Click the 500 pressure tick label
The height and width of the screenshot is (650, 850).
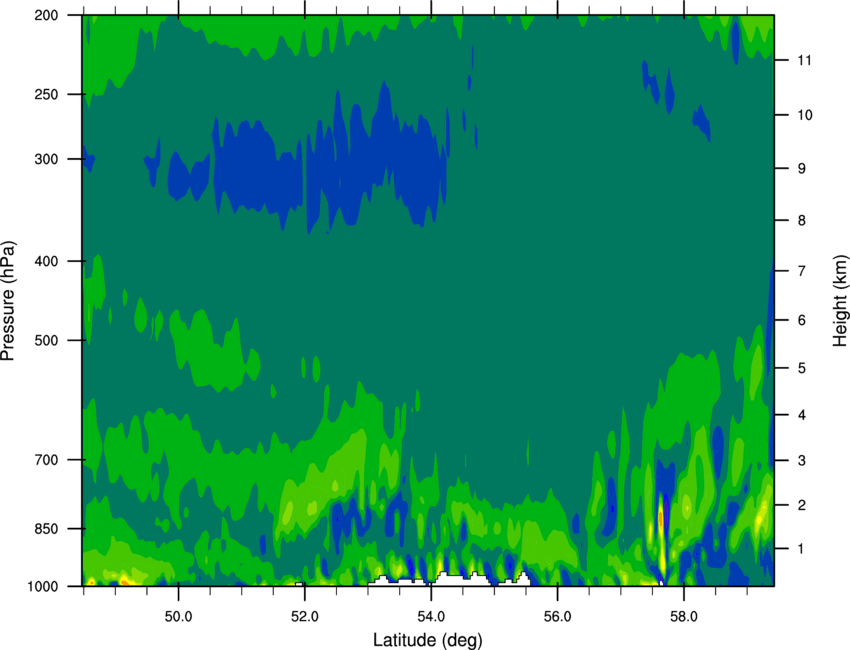[46, 340]
